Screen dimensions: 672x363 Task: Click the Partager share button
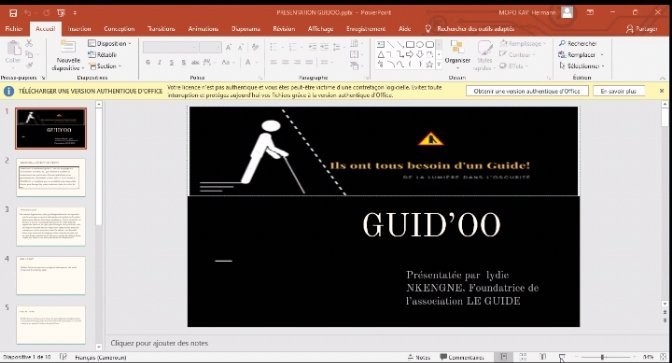tap(642, 29)
